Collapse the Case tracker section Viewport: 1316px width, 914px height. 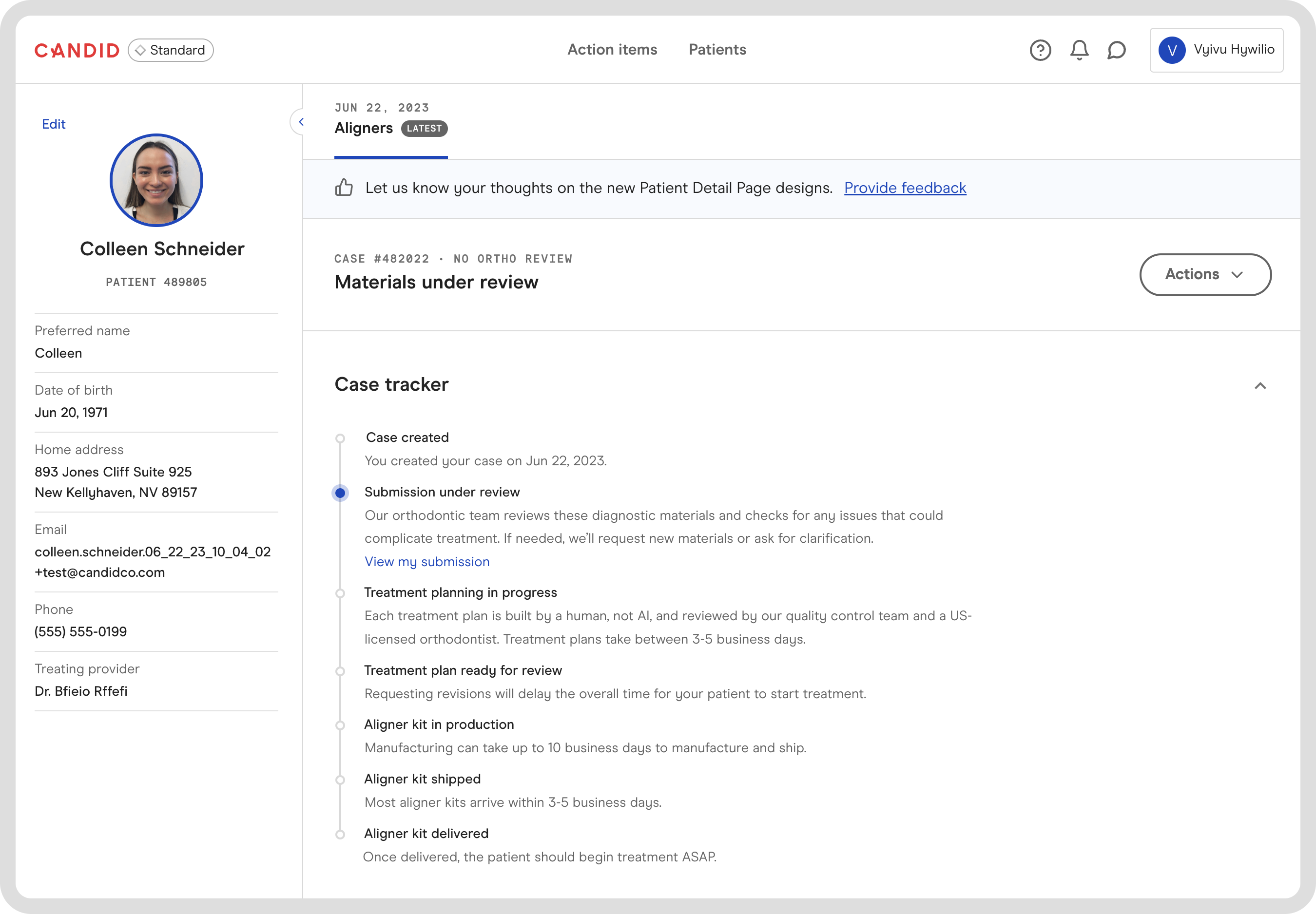[x=1260, y=385]
